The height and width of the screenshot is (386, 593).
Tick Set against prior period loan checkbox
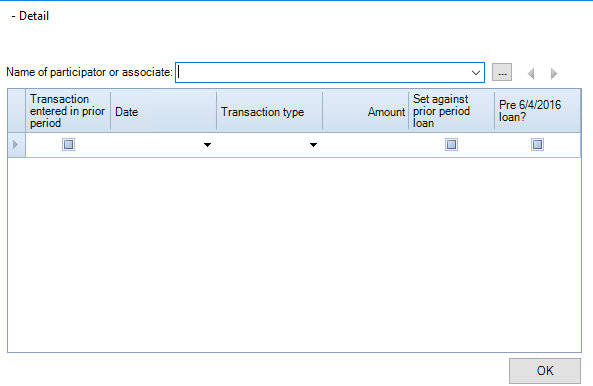[x=451, y=144]
